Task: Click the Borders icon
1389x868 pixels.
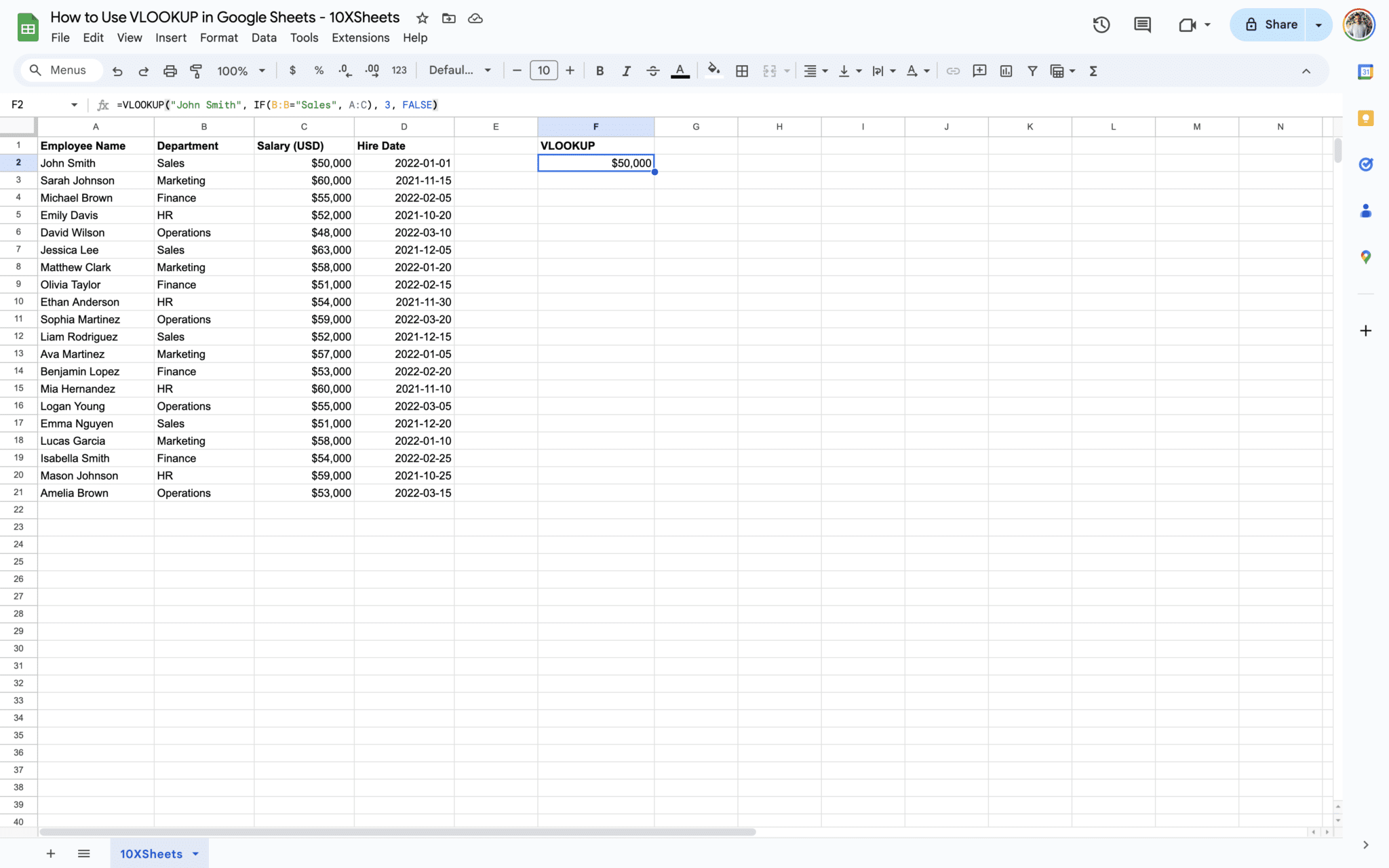Action: coord(742,71)
